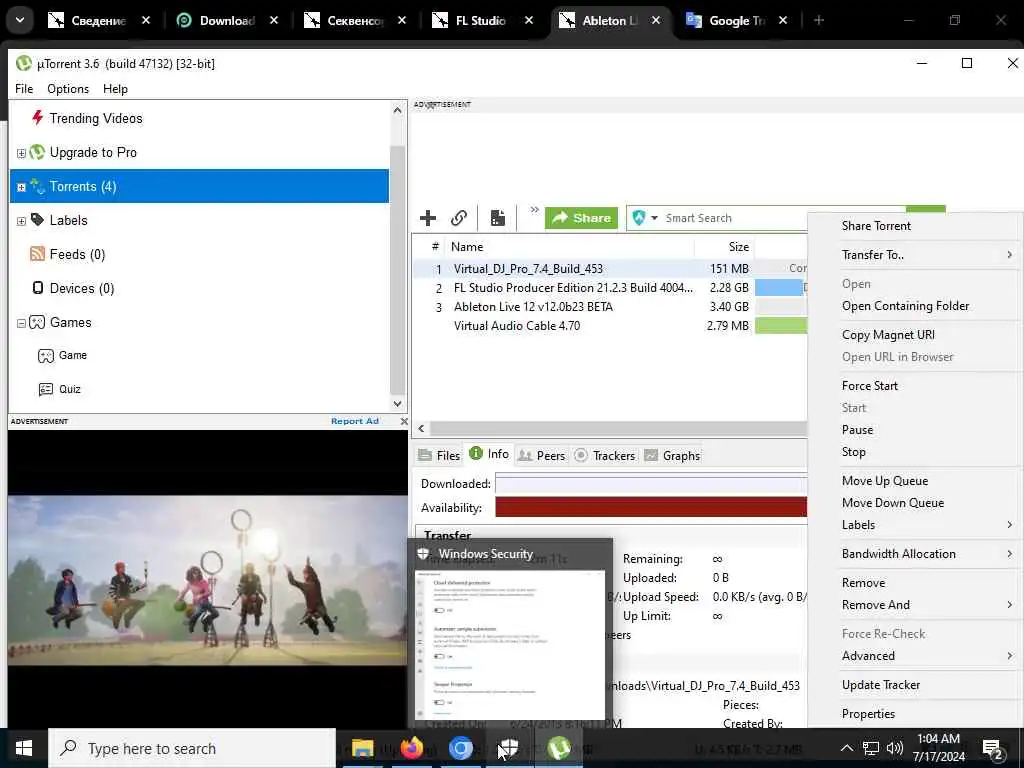Choose Pause in context menu

pyautogui.click(x=857, y=430)
